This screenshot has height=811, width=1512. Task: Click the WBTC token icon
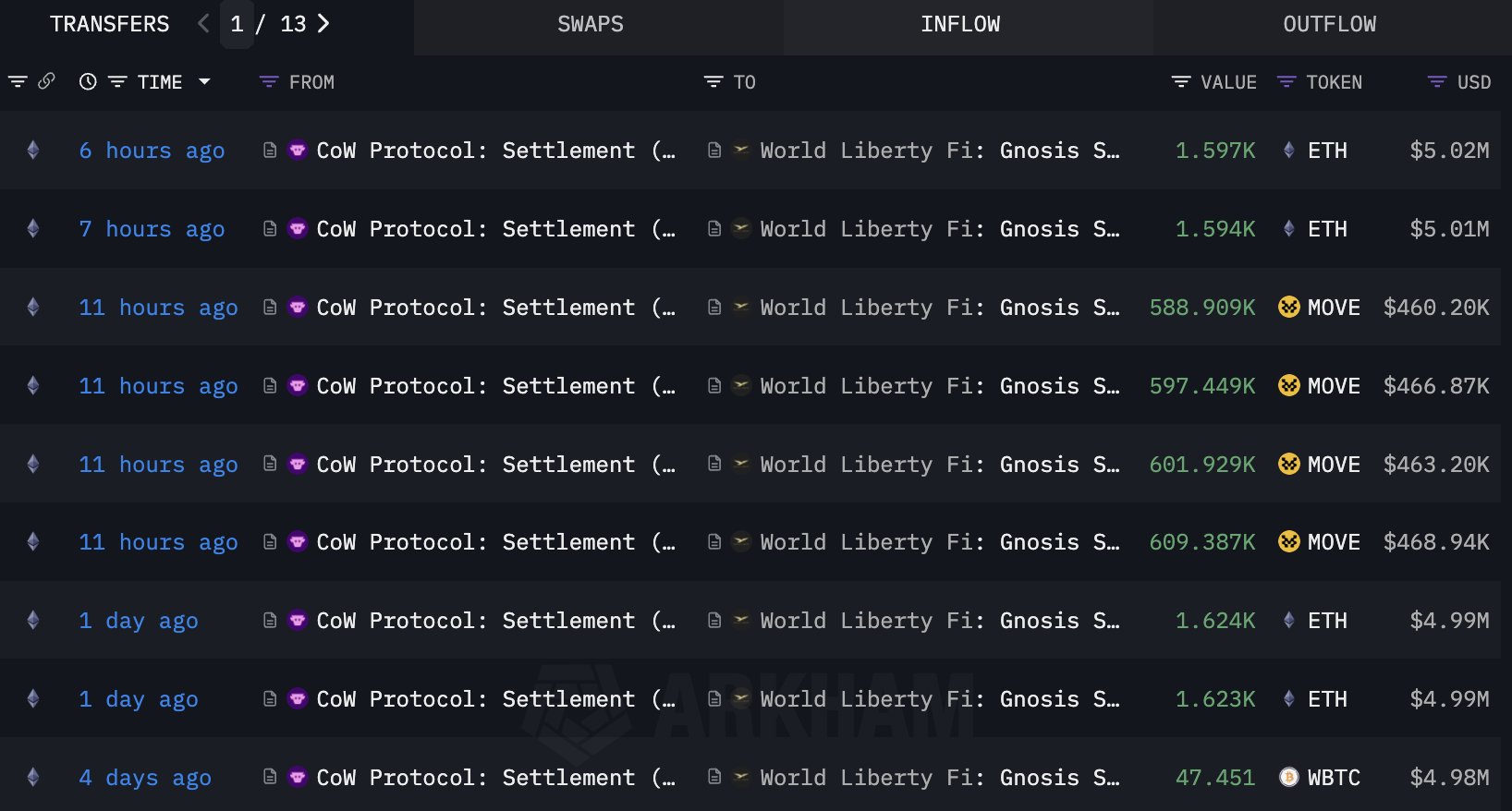(x=1288, y=778)
